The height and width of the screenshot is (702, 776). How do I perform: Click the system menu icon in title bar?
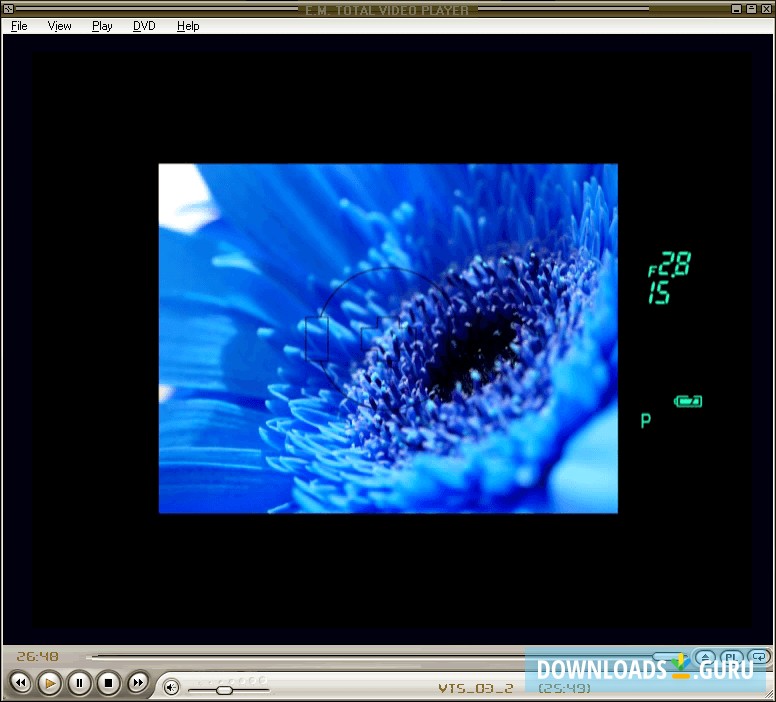pyautogui.click(x=7, y=8)
